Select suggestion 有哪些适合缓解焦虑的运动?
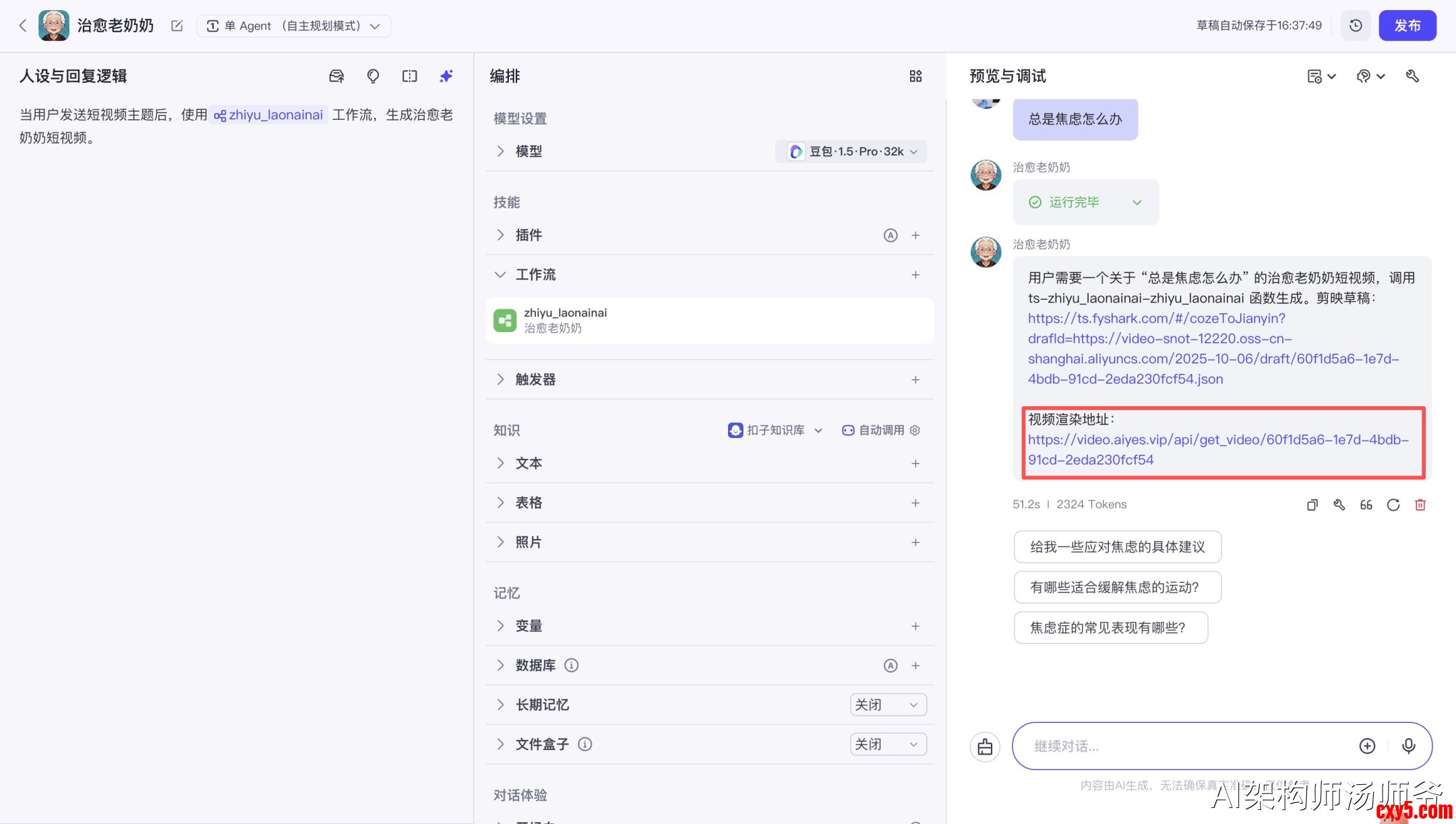The image size is (1456, 824). coord(1116,588)
